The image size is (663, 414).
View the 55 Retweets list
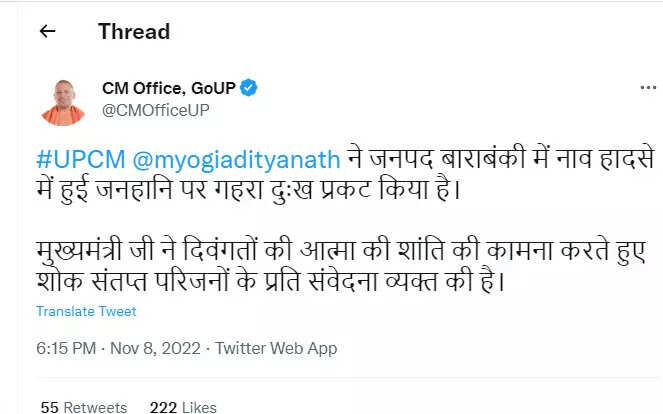pos(83,406)
